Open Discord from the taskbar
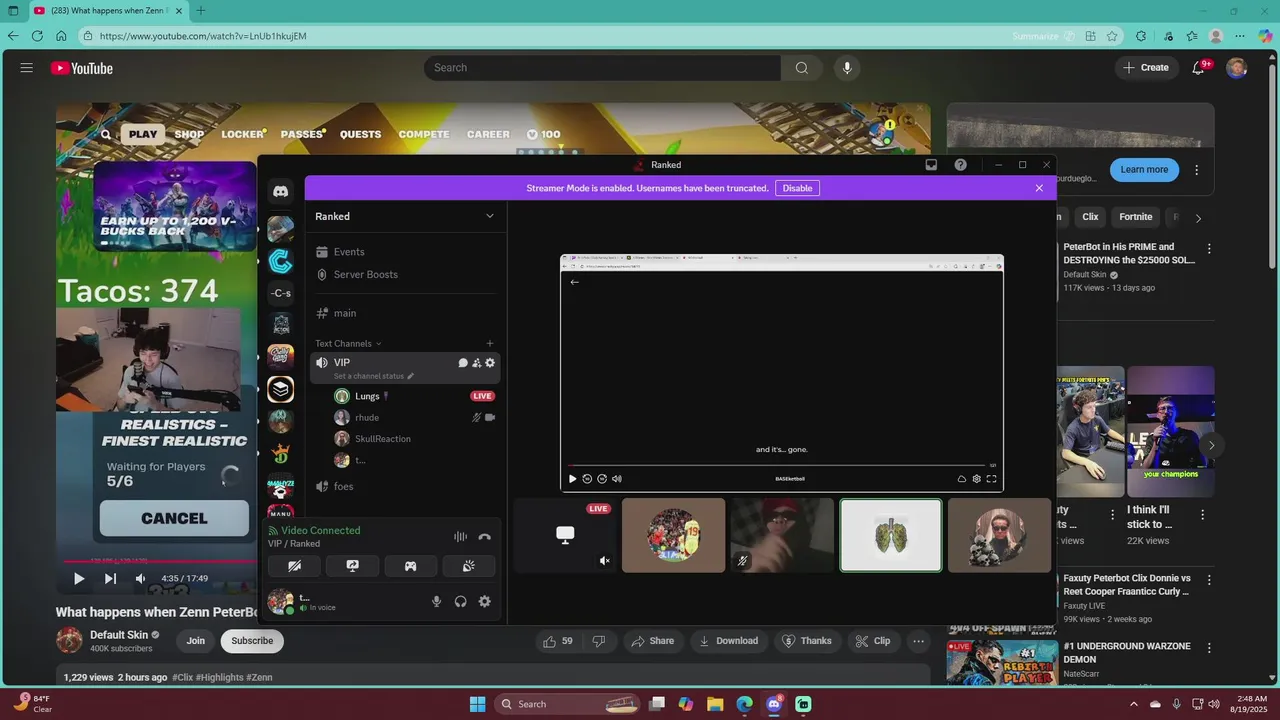 (x=773, y=704)
